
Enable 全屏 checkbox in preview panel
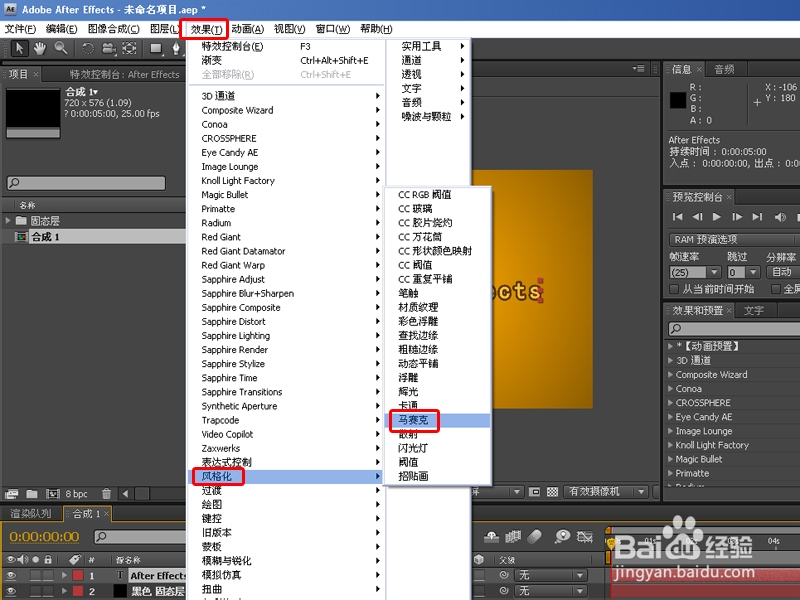point(776,289)
